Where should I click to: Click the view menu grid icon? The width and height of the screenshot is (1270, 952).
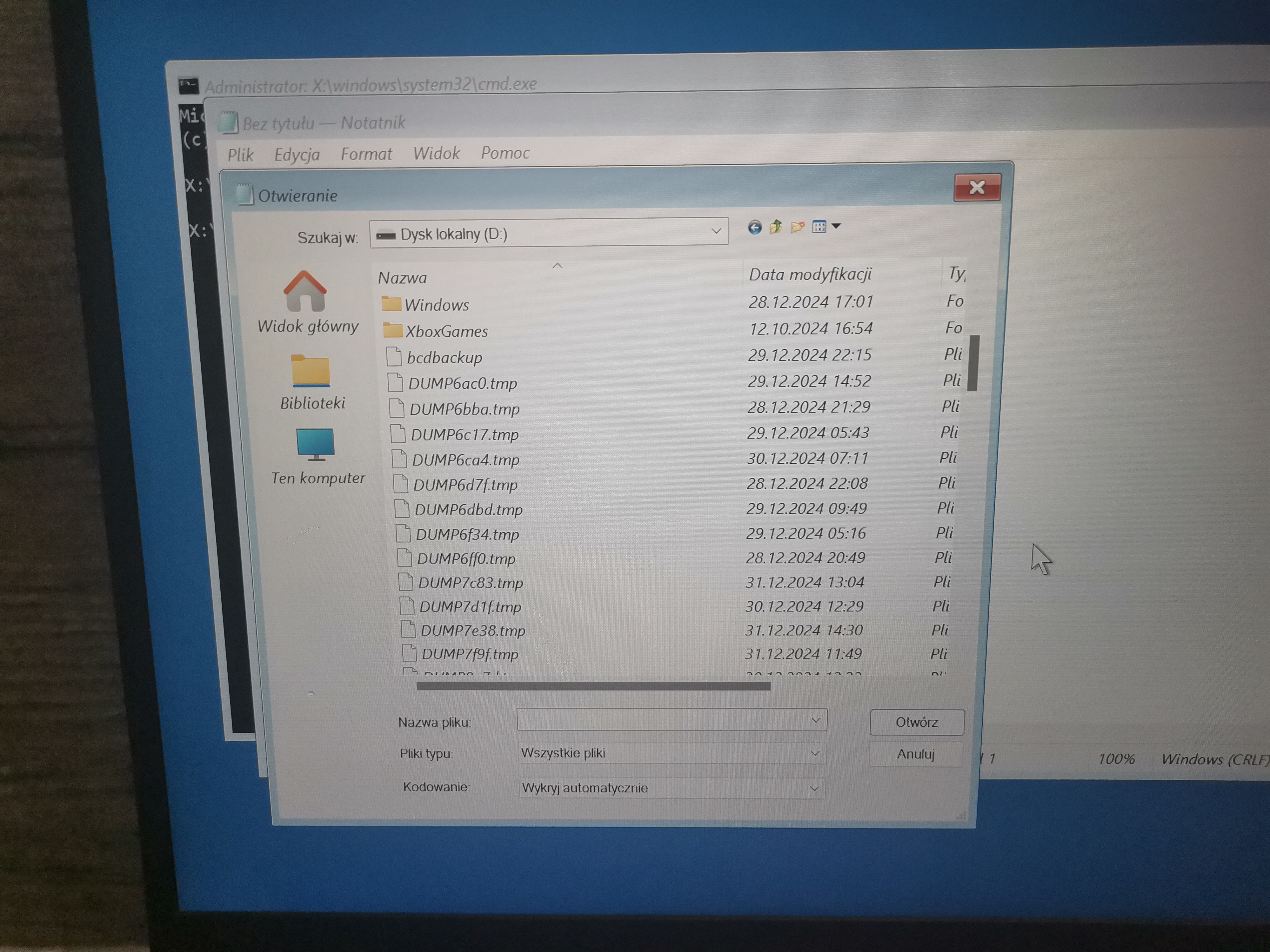[819, 227]
